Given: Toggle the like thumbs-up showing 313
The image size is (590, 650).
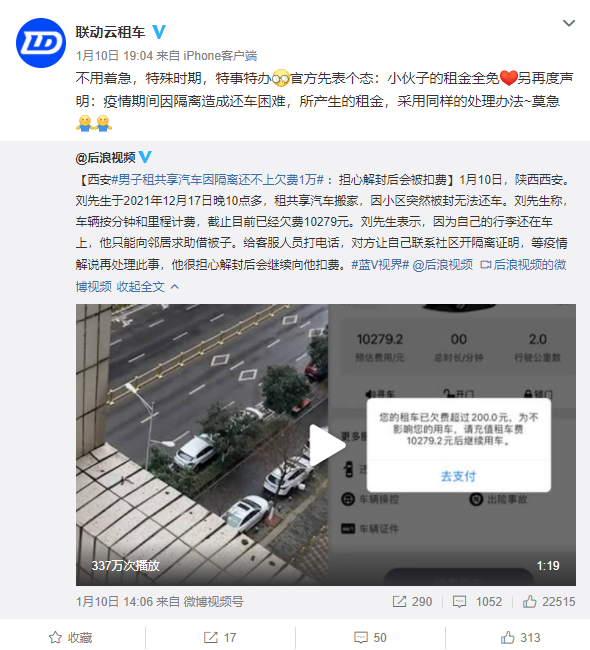Looking at the screenshot, I should pyautogui.click(x=521, y=637).
